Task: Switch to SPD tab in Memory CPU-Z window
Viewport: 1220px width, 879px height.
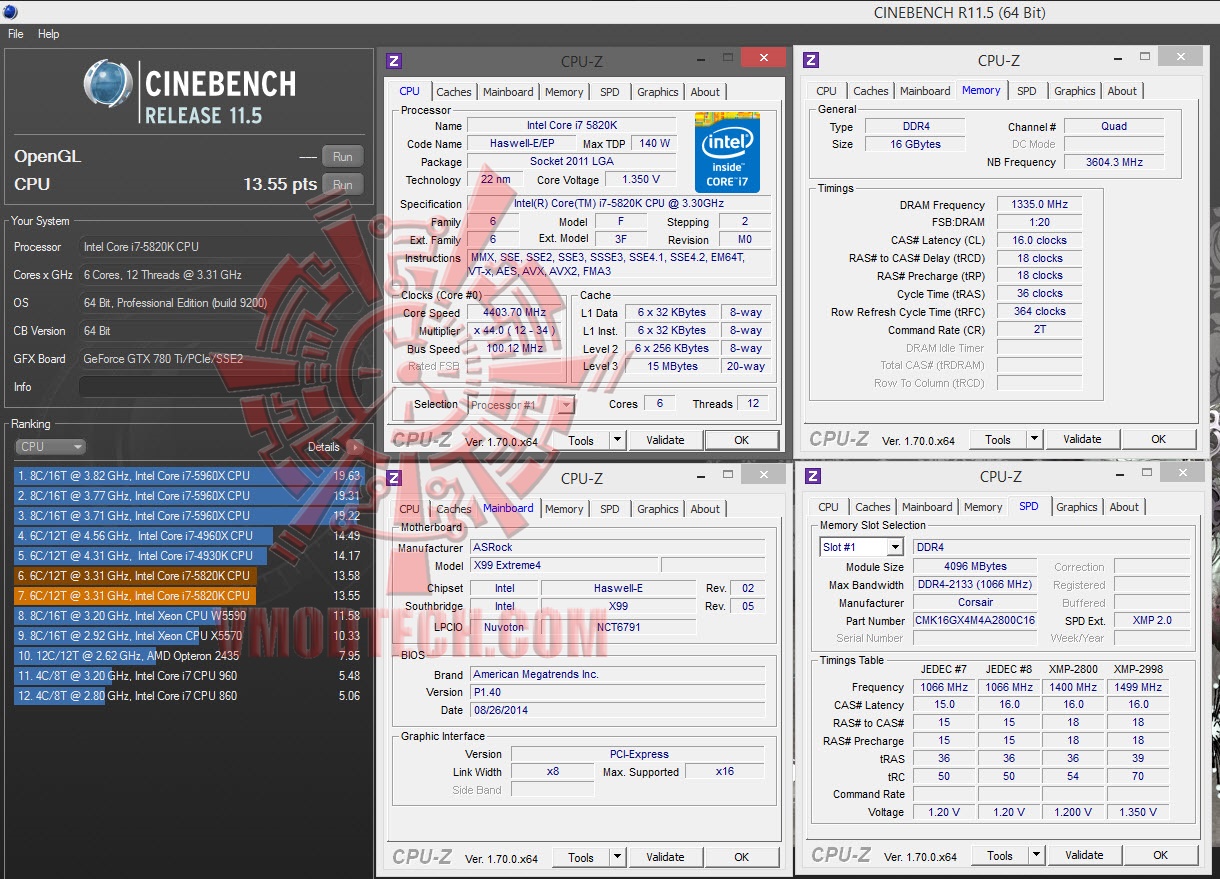Action: 1027,91
